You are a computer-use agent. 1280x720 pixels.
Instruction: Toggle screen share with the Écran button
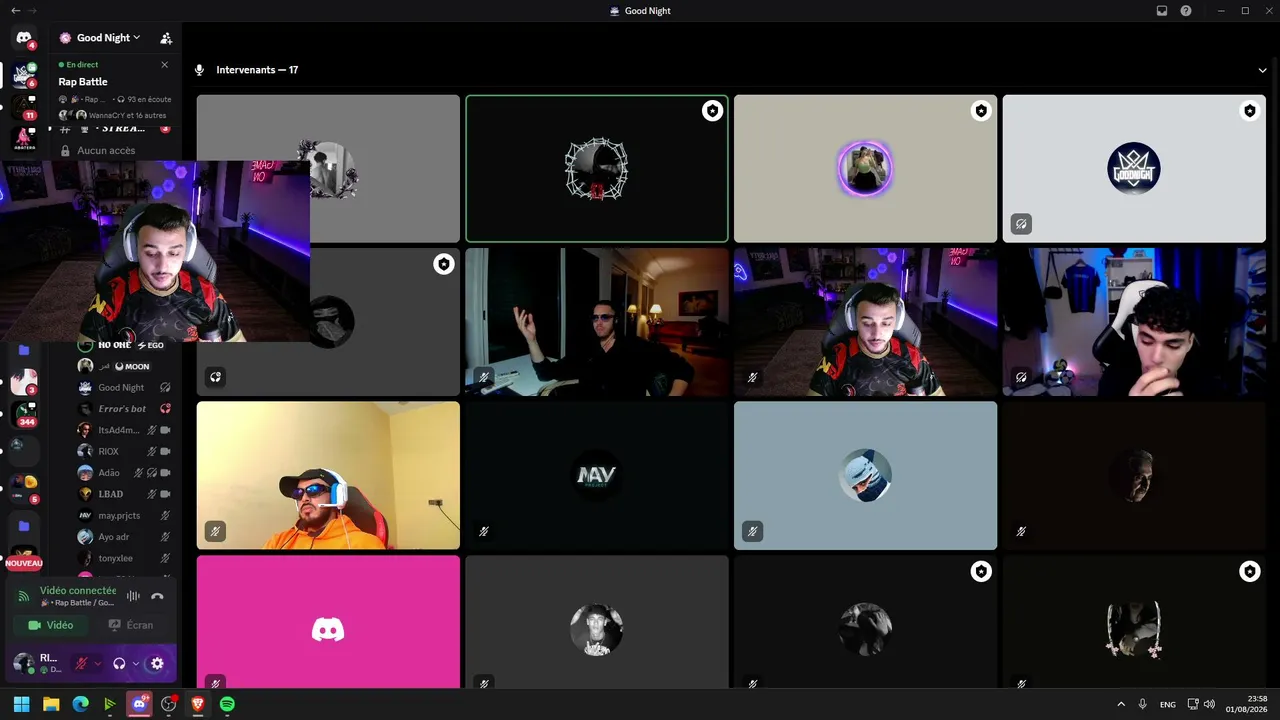(132, 625)
